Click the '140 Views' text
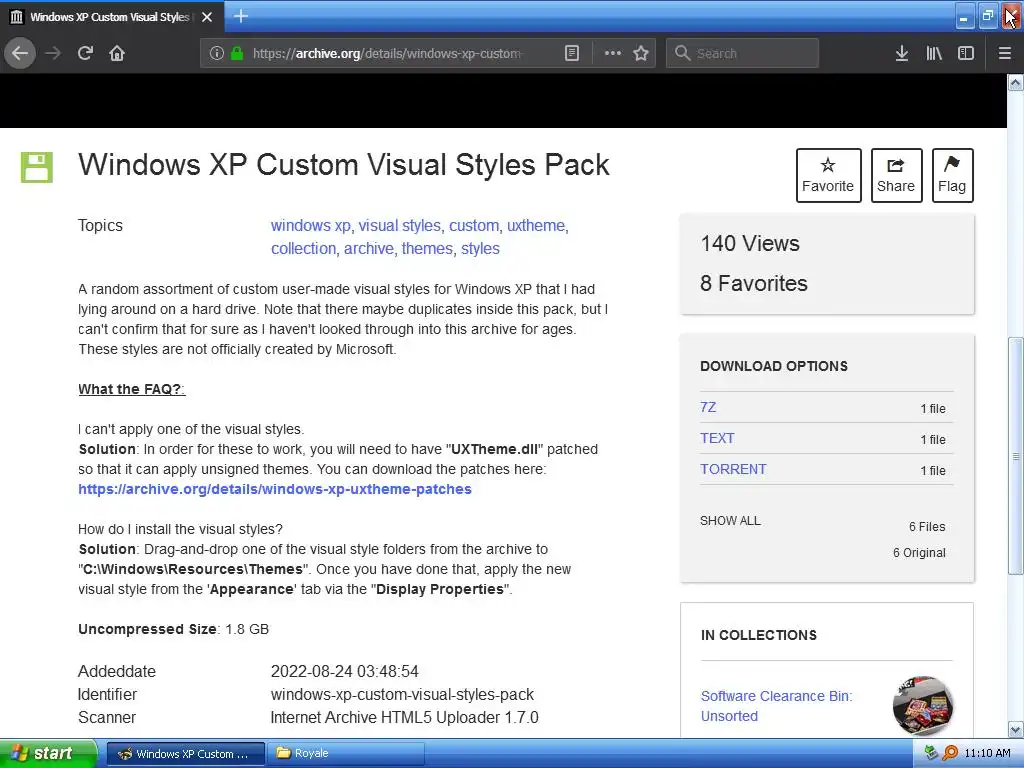 tap(750, 244)
